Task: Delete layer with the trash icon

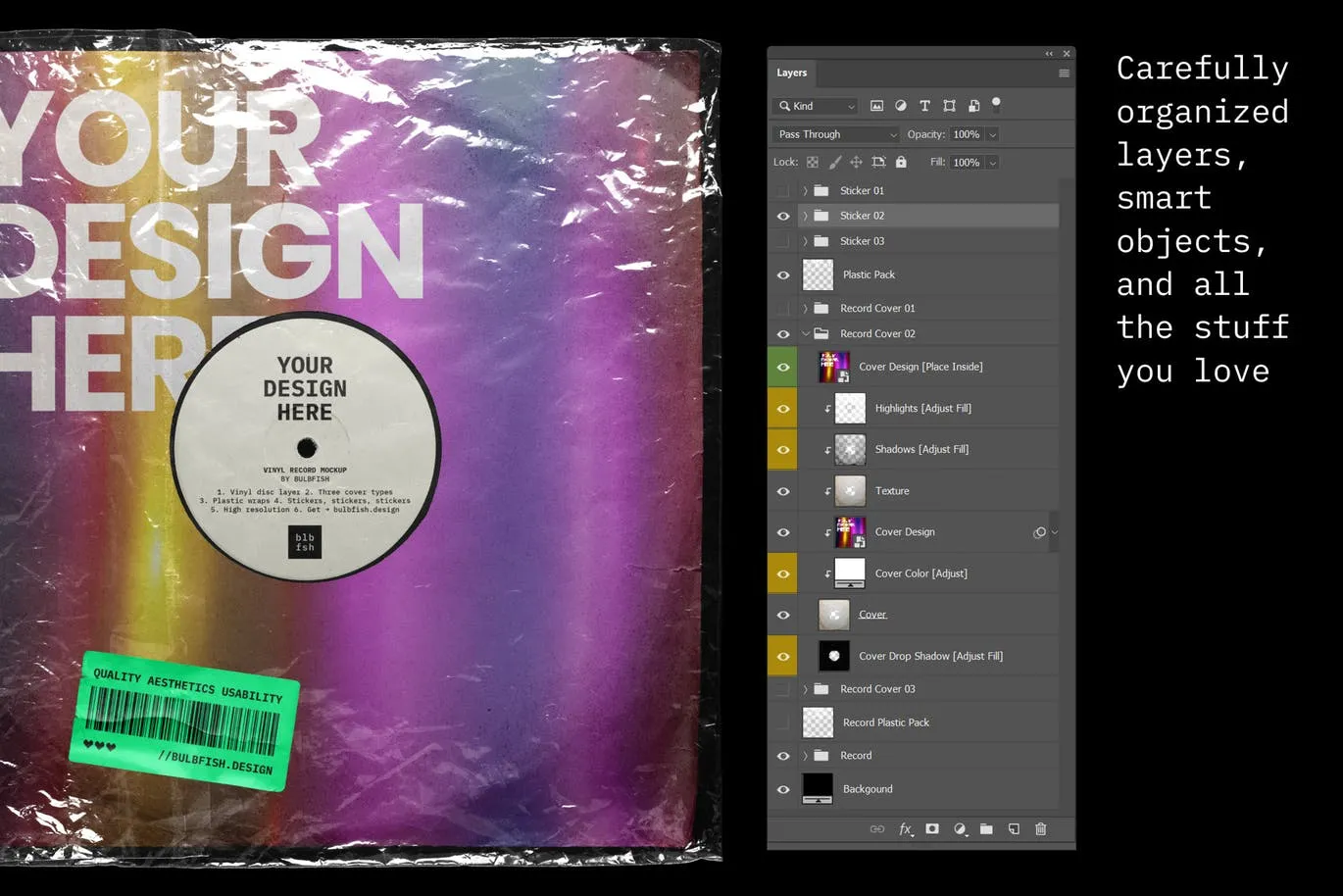Action: [1041, 828]
